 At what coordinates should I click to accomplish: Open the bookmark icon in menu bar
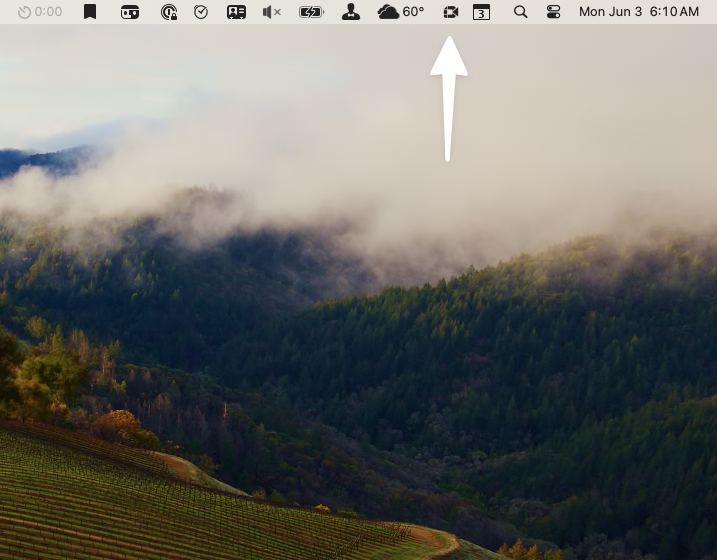tap(90, 12)
